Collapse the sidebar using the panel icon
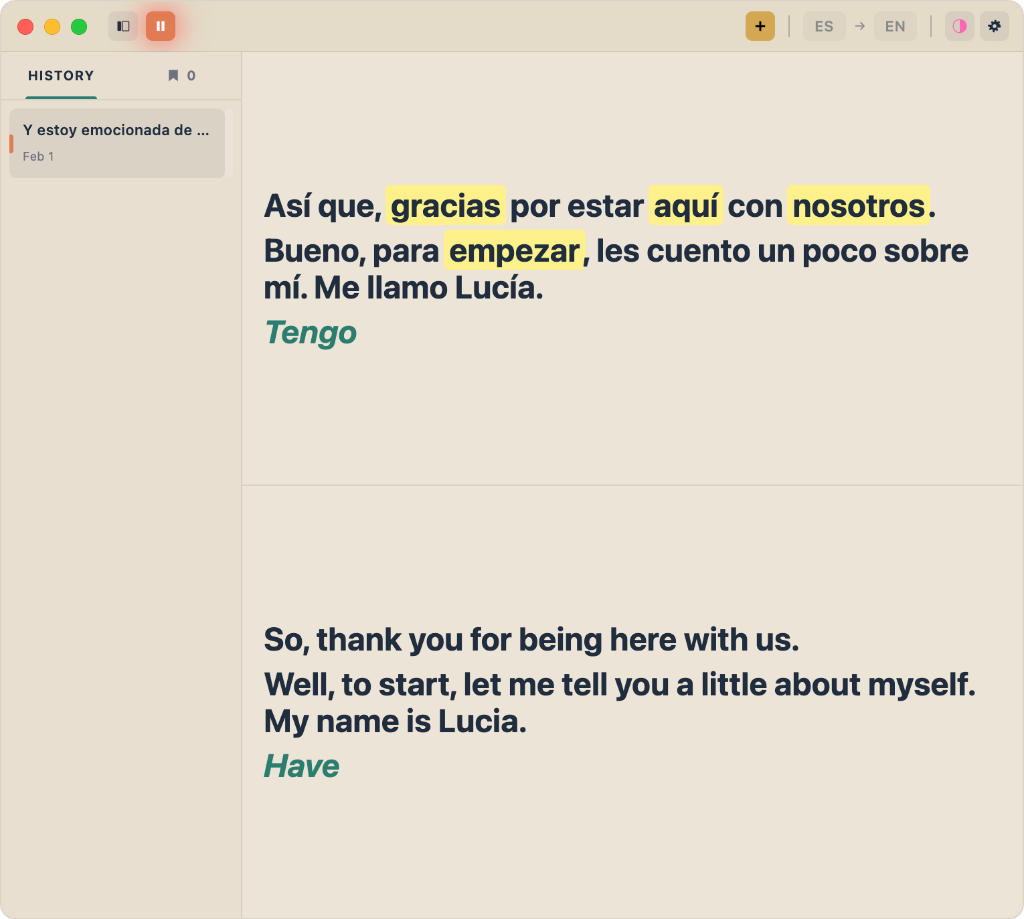 click(122, 26)
